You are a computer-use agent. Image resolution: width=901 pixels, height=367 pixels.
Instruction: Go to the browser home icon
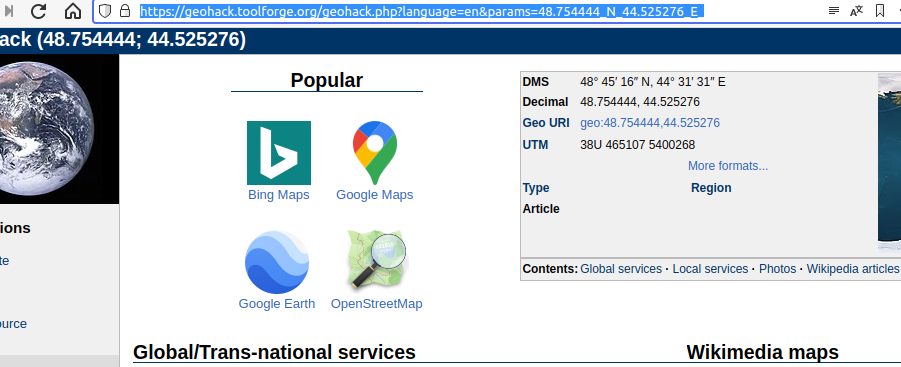[72, 11]
